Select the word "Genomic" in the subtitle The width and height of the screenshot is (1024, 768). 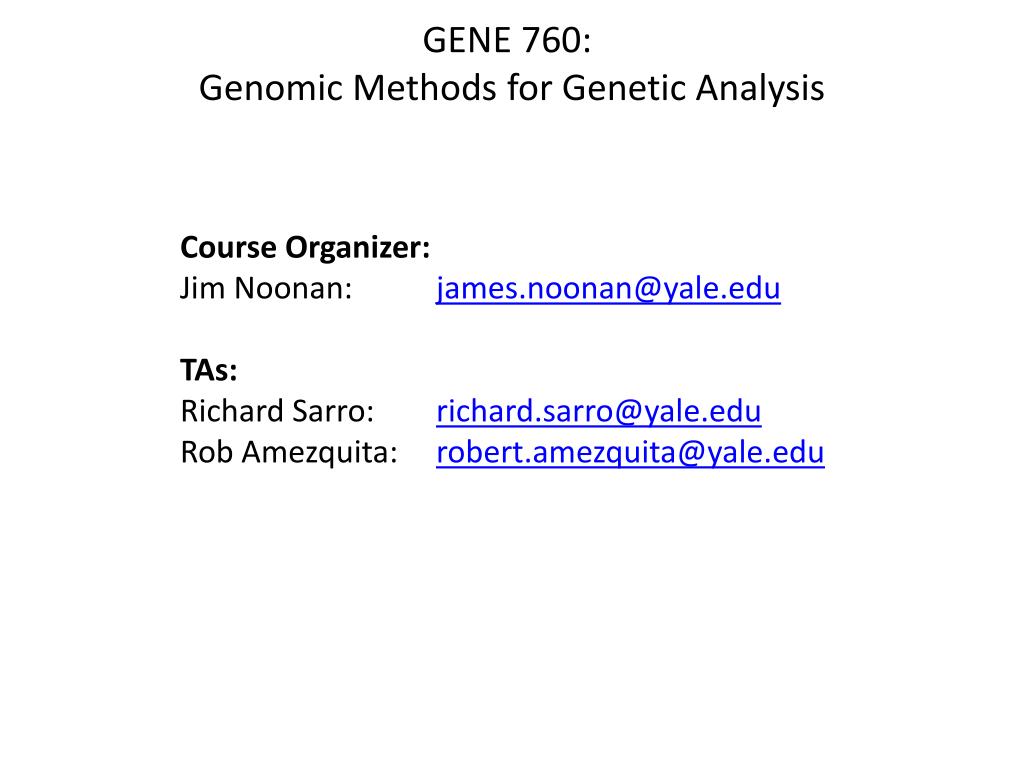[x=272, y=88]
